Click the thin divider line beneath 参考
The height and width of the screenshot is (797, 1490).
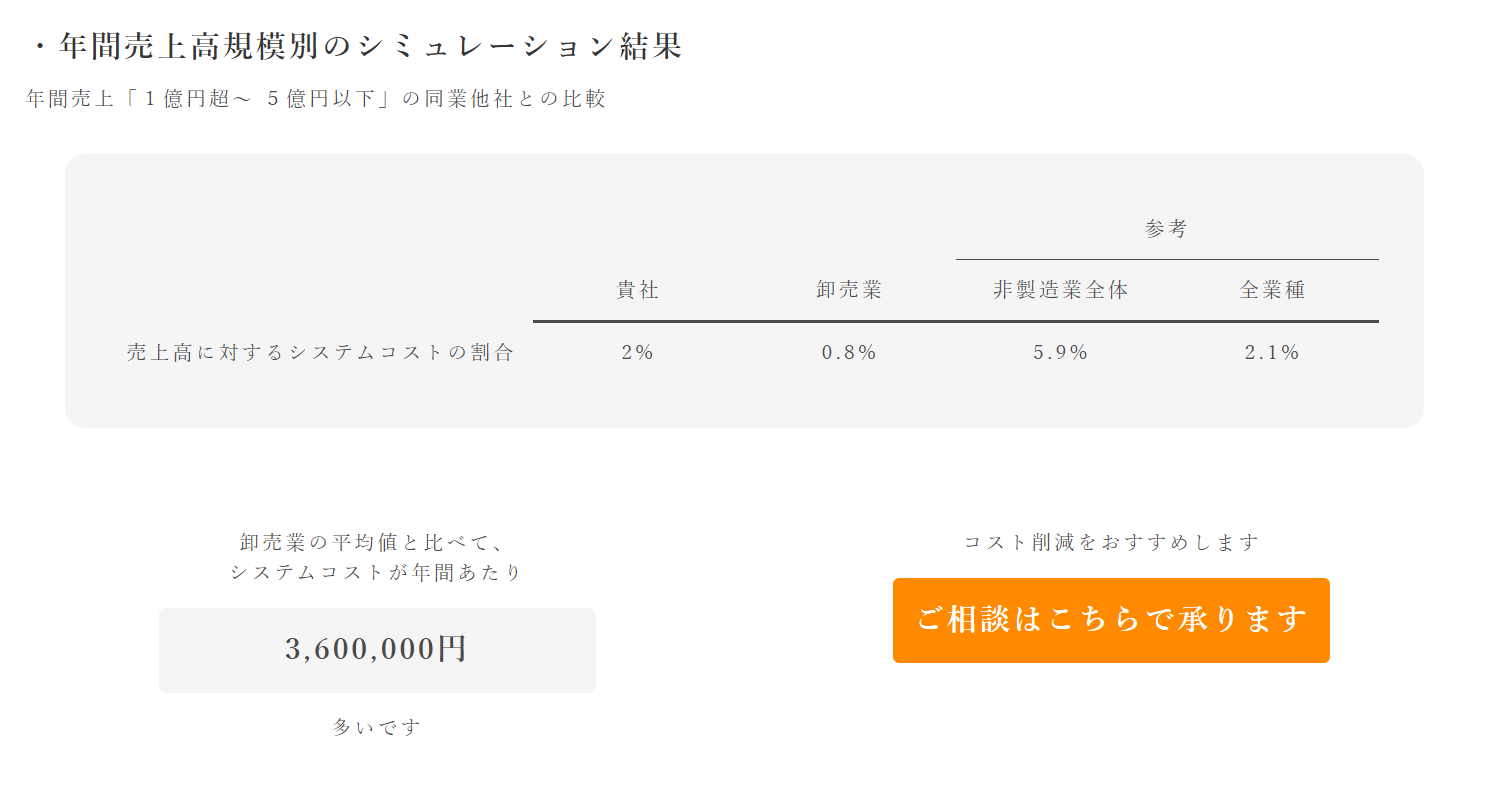click(x=1167, y=259)
